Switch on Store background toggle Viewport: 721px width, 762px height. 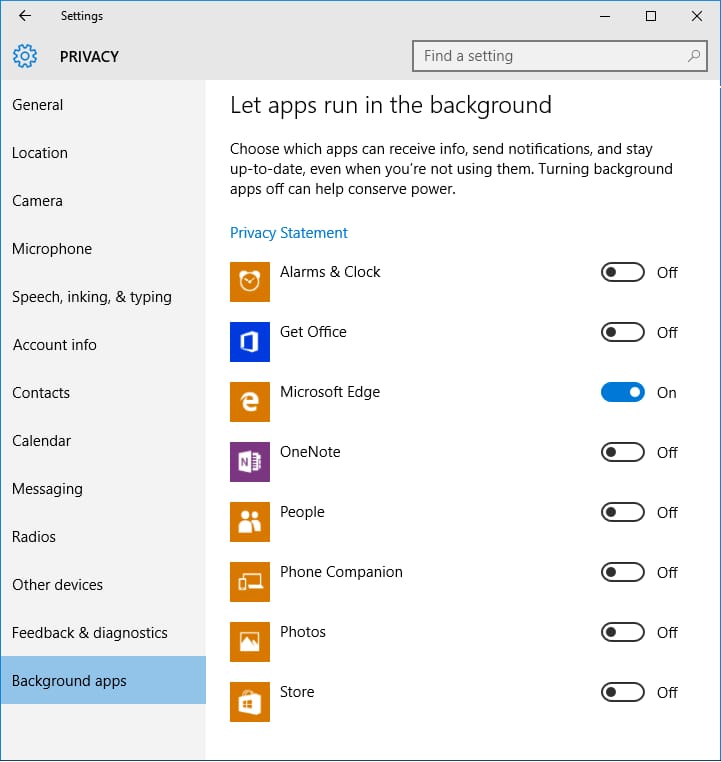622,692
